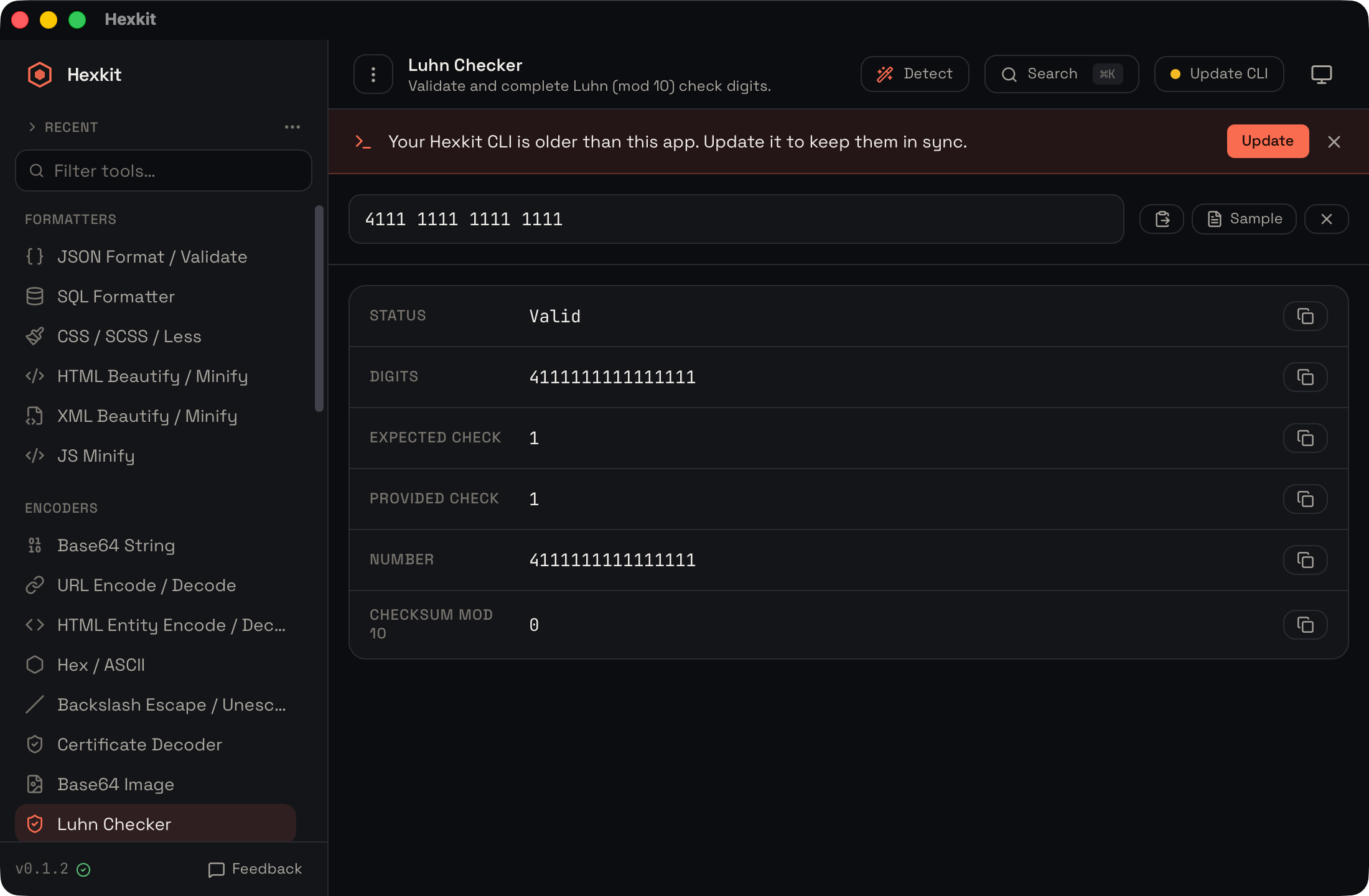Open the Search command palette

point(1062,74)
